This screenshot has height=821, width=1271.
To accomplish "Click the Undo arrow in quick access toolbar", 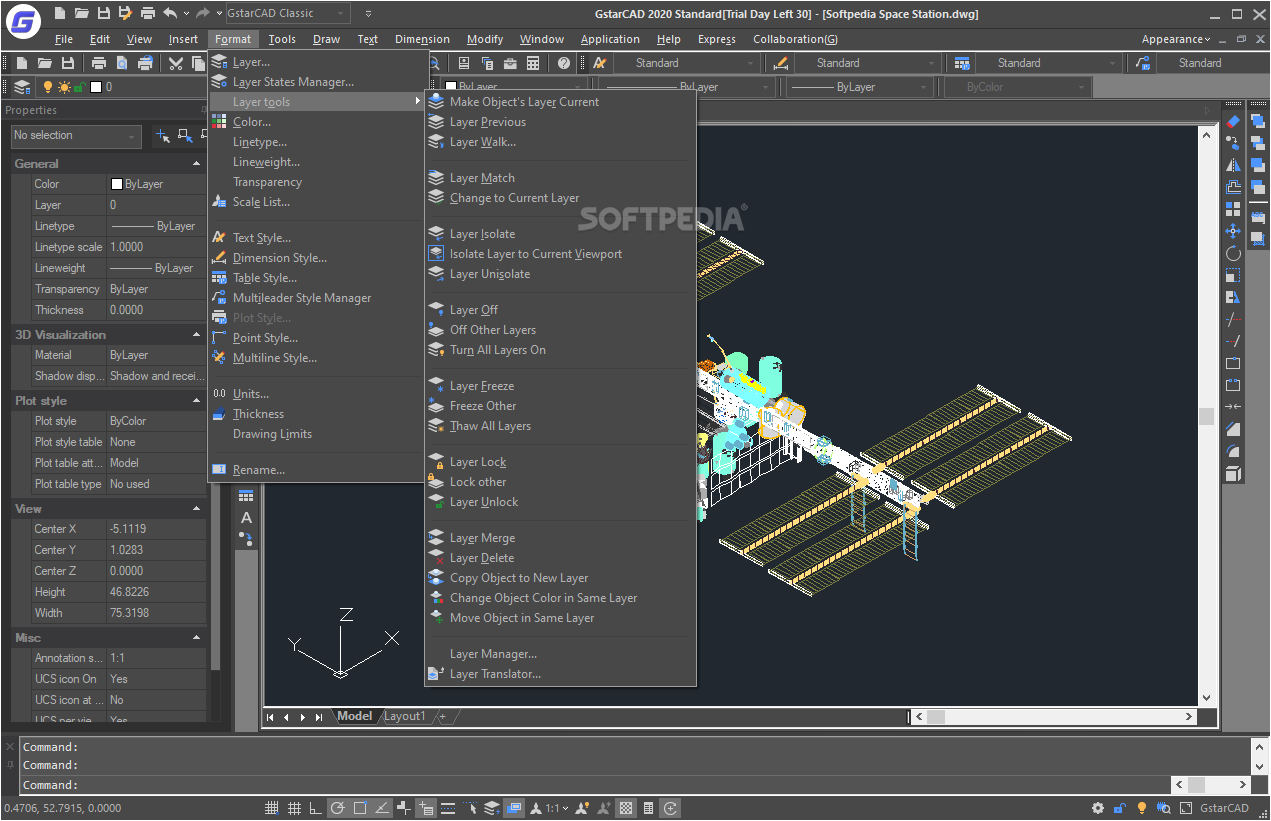I will [170, 13].
